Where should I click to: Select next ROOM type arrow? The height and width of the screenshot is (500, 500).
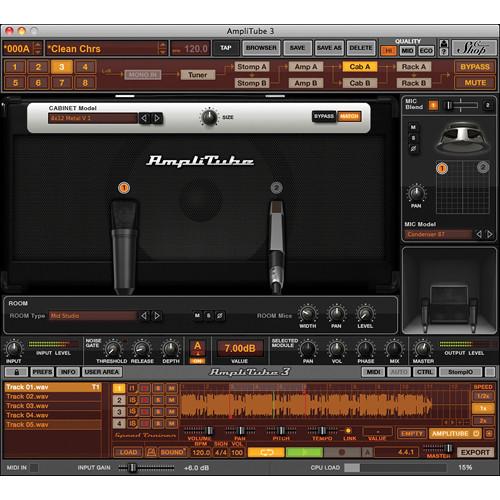157,315
